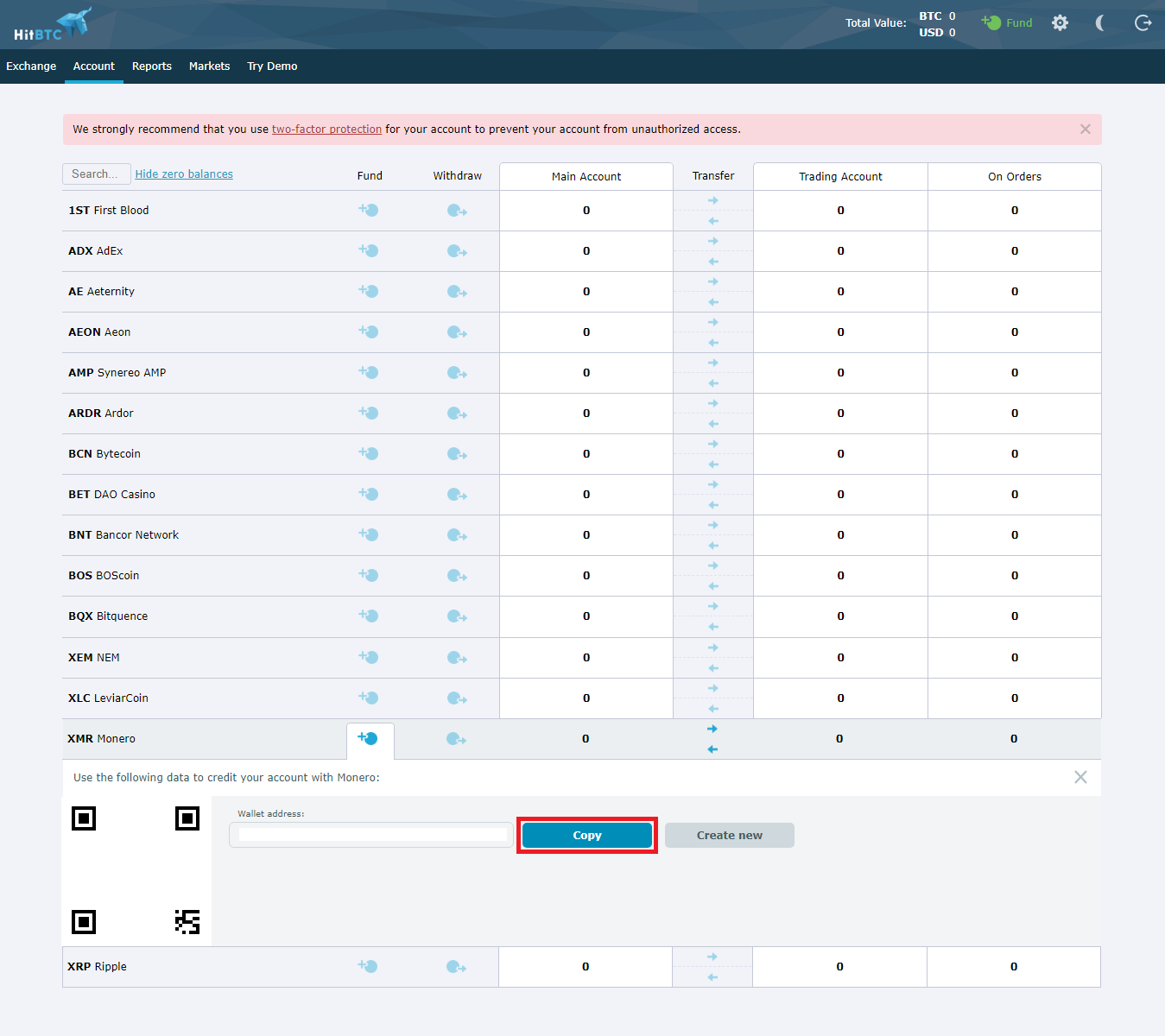Click withdraw icon for BQX Bitquence

click(x=457, y=616)
